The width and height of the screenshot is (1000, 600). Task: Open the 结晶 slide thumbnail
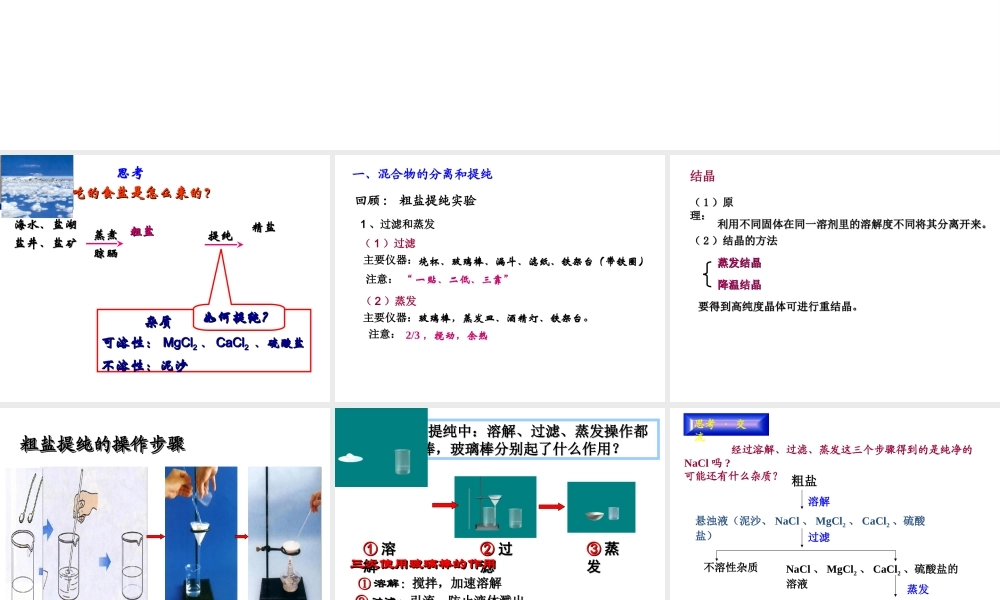(x=835, y=278)
